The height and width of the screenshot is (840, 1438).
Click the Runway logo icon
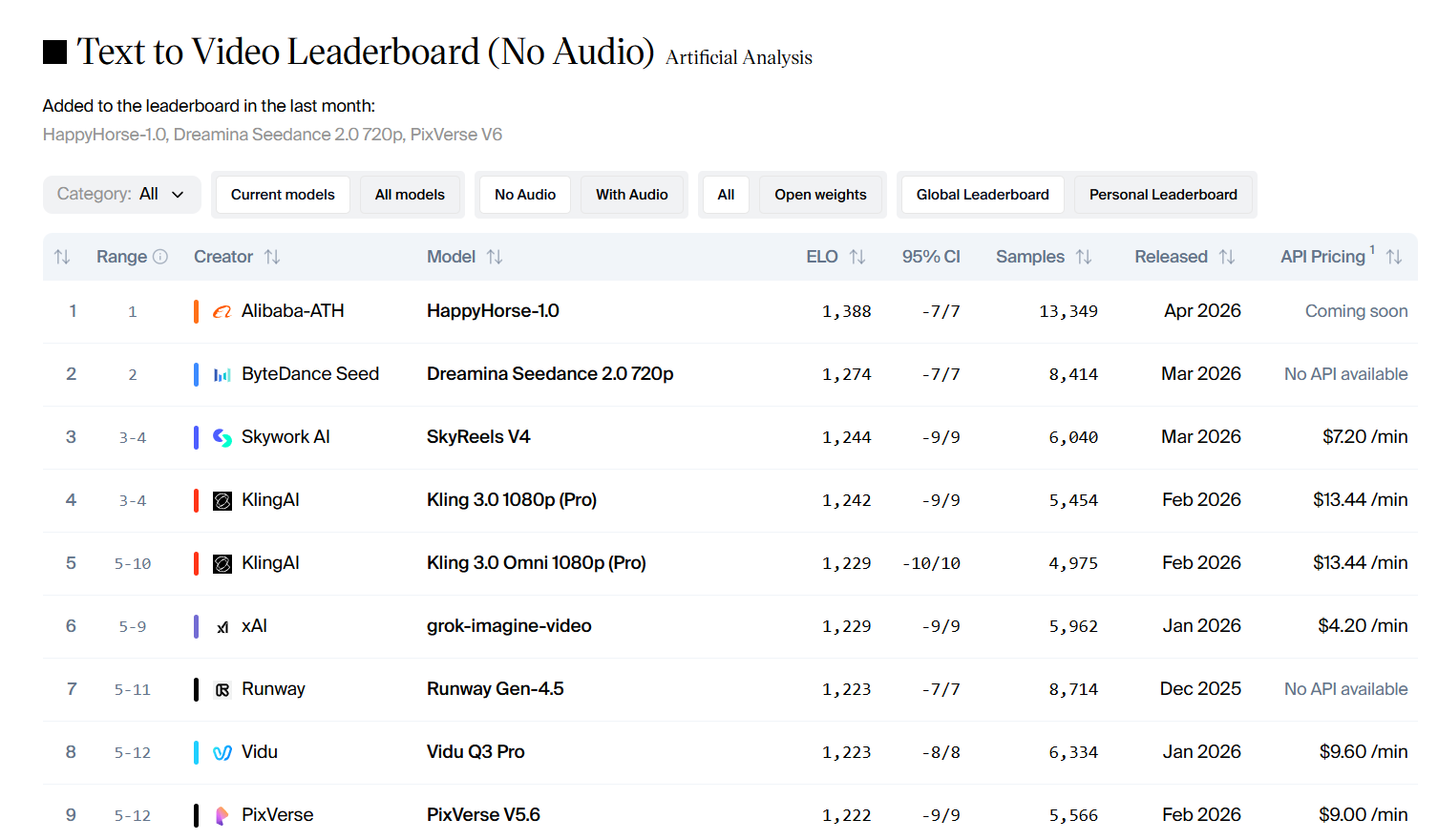click(222, 690)
